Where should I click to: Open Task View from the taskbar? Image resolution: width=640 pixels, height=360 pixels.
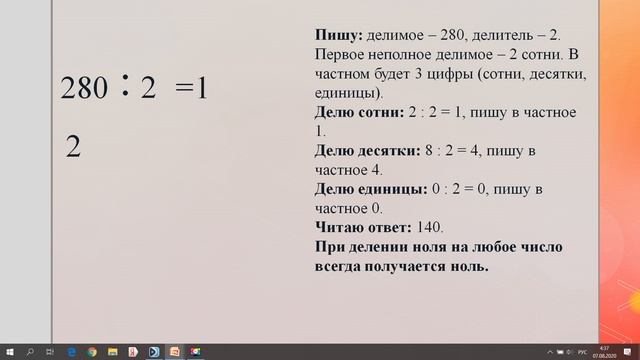tap(50, 352)
